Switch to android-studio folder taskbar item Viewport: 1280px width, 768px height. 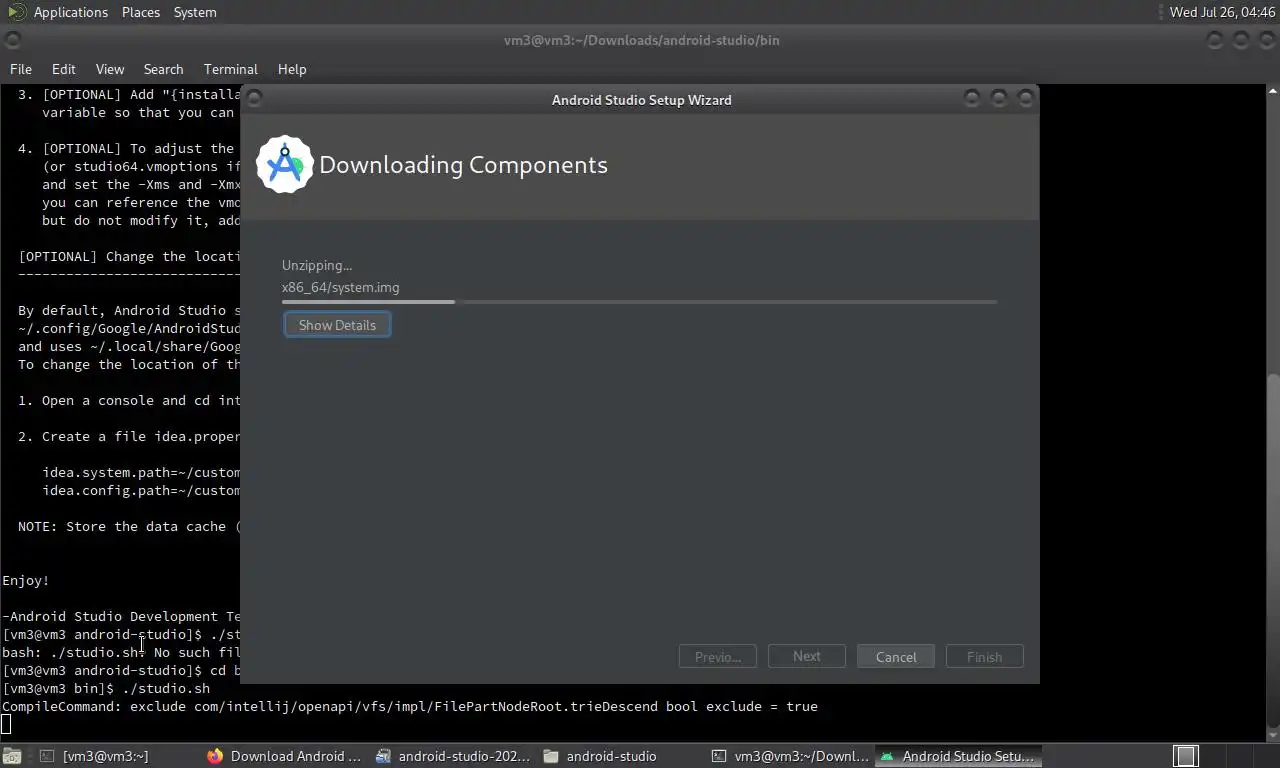(622, 756)
